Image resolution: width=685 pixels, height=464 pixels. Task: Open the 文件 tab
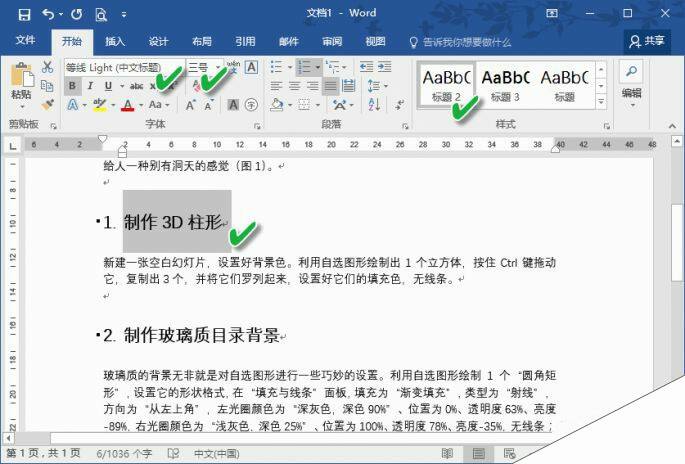[25, 41]
